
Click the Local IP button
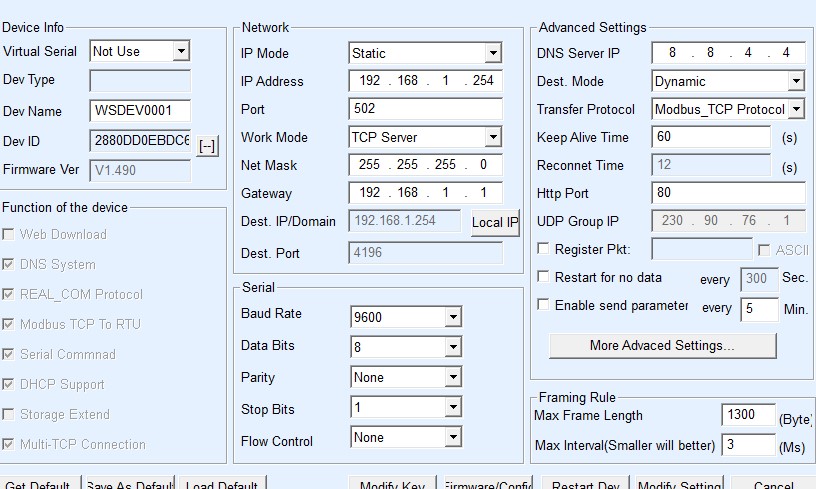click(495, 222)
